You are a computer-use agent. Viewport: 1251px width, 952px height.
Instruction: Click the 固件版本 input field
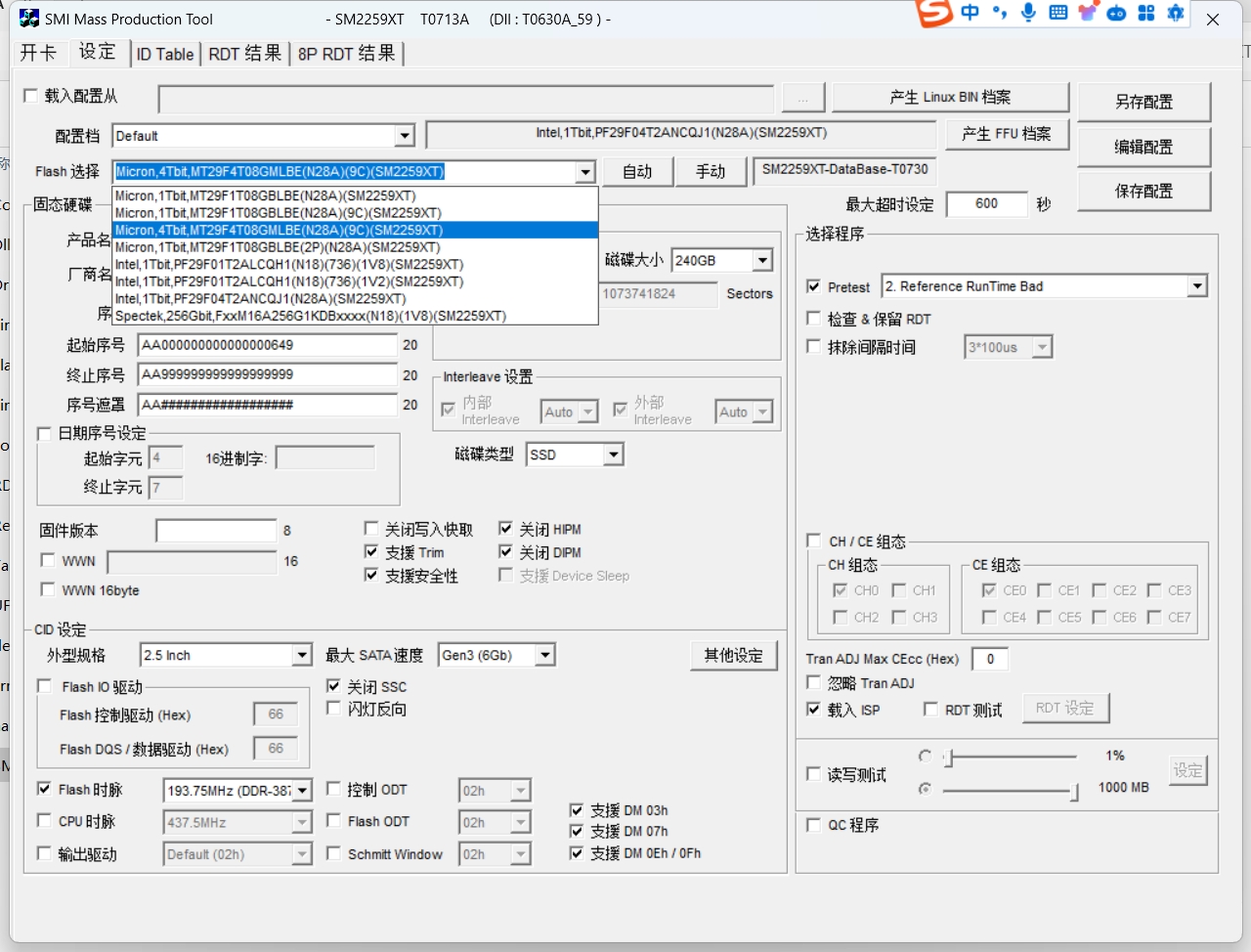pyautogui.click(x=216, y=531)
